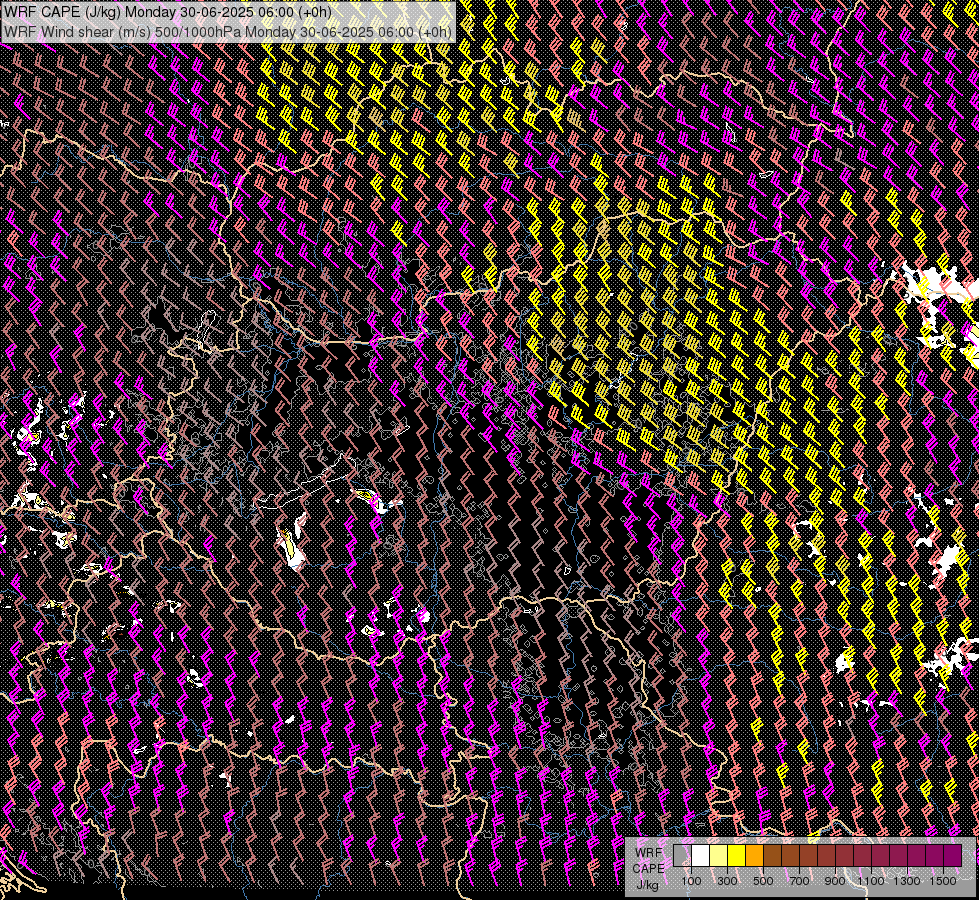Screen dimensions: 979x900
Task: Click the pale yellow CAPE legend swatch
Action: click(x=719, y=855)
